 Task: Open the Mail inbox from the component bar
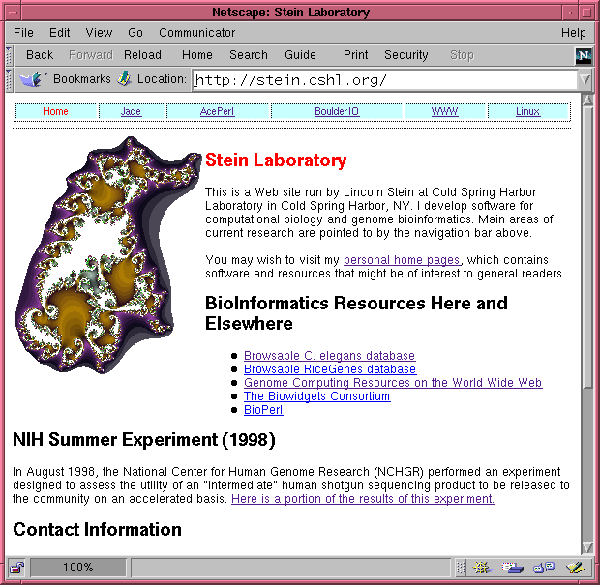[x=513, y=568]
